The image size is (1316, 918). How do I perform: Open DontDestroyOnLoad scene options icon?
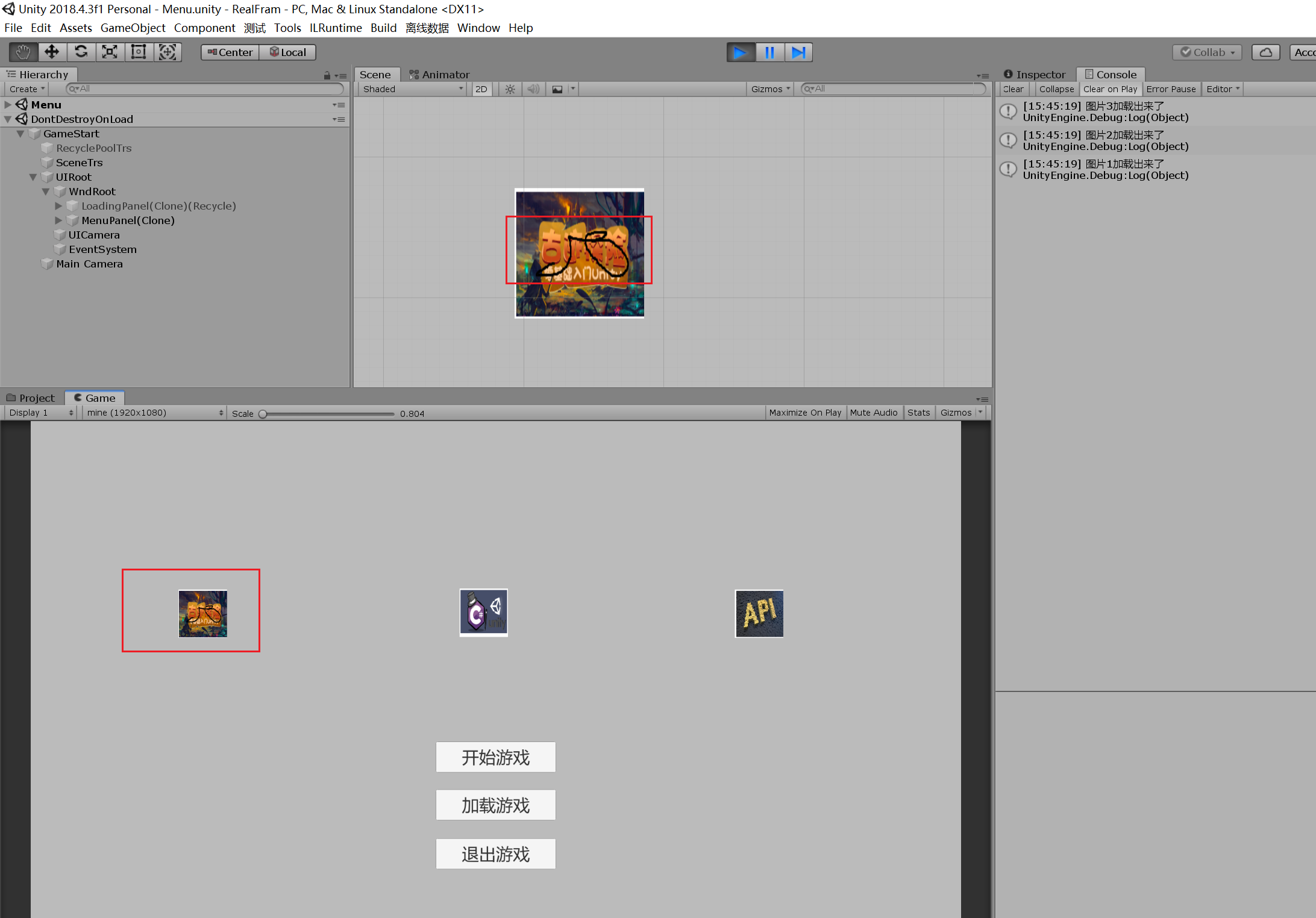coord(339,119)
